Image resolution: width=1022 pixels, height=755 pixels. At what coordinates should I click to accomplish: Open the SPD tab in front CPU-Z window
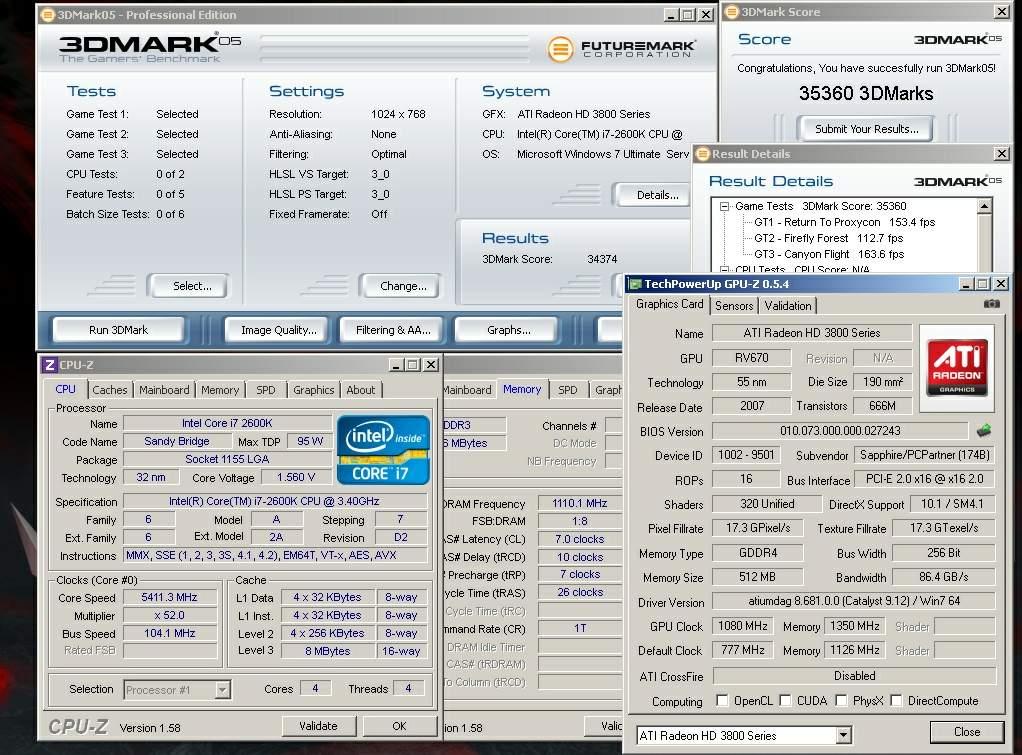pos(265,390)
